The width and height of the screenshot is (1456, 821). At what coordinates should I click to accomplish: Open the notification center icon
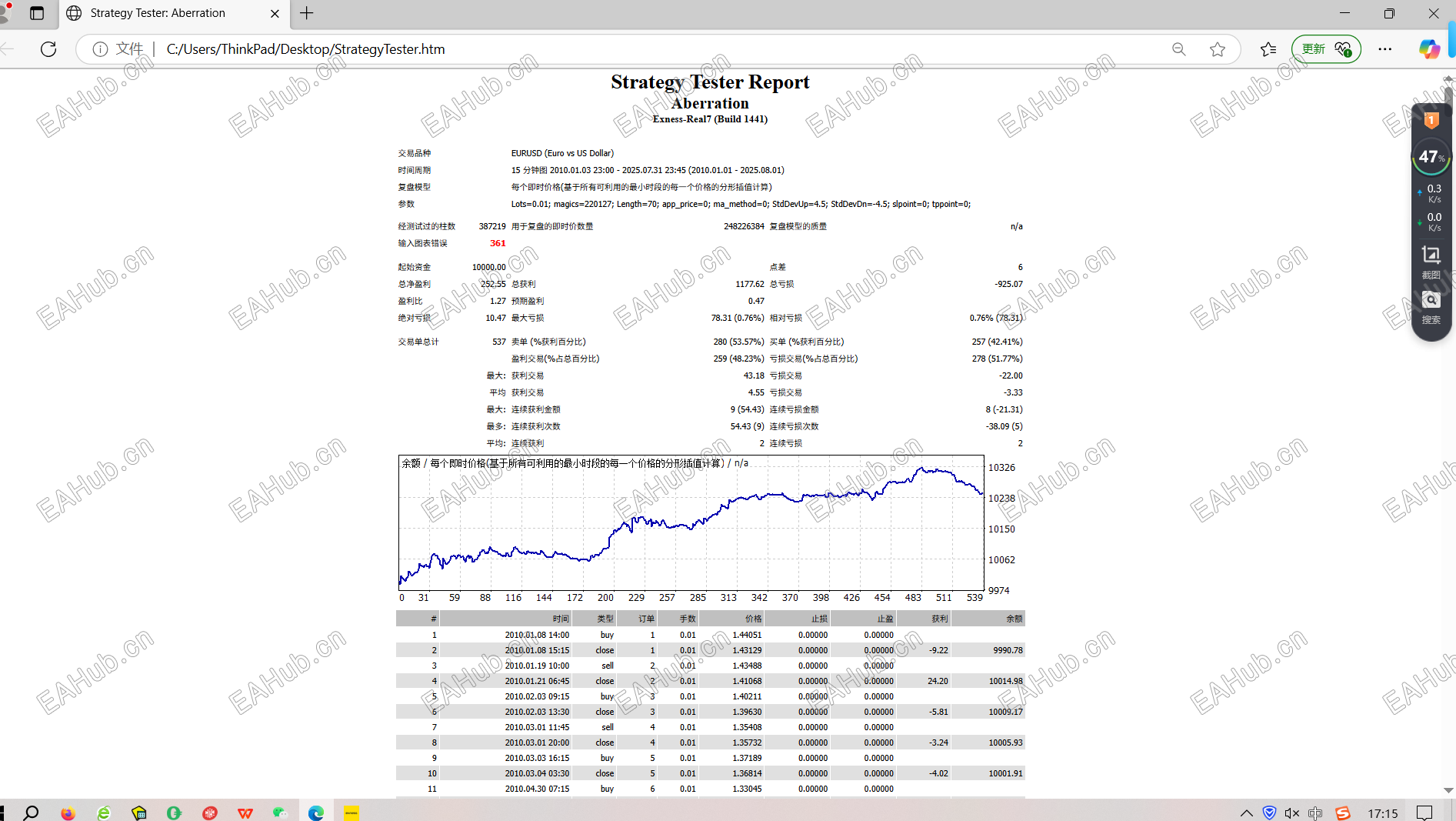(1424, 813)
